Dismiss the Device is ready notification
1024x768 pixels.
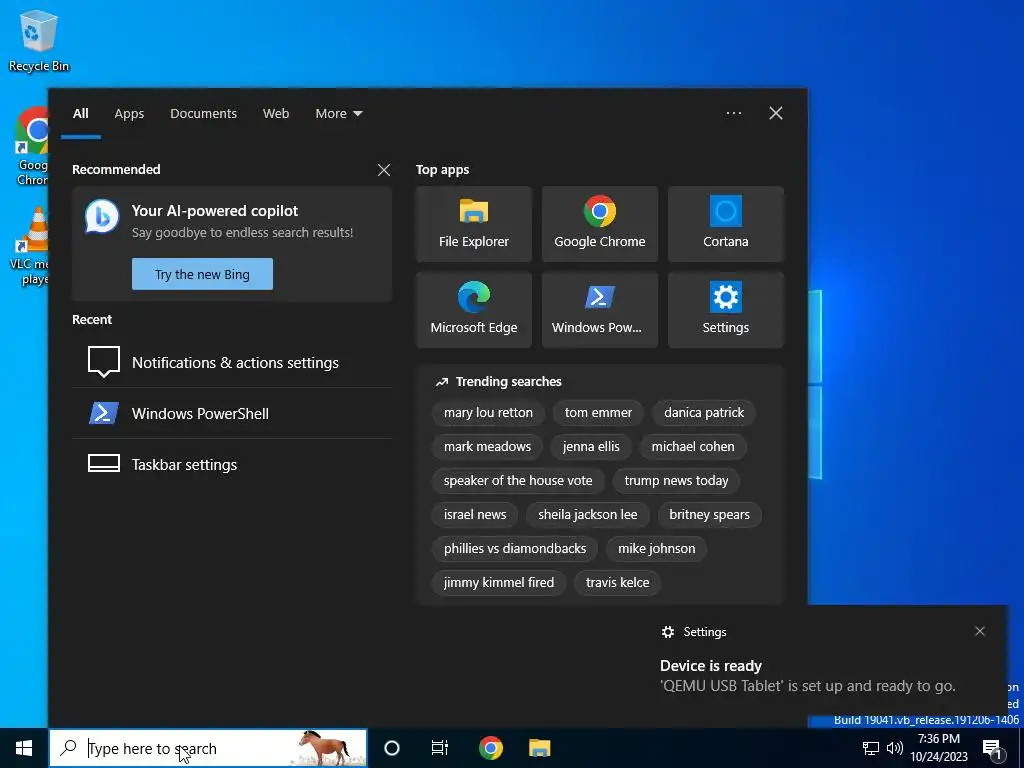[980, 631]
